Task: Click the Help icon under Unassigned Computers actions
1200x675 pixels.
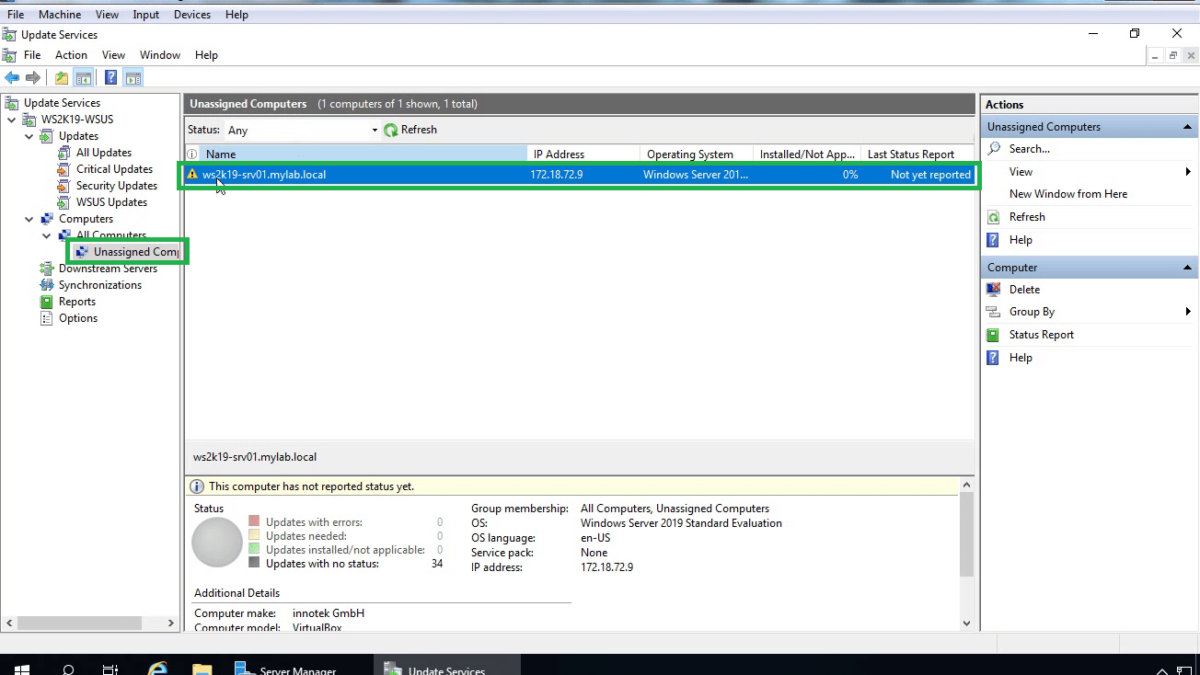Action: coord(994,240)
